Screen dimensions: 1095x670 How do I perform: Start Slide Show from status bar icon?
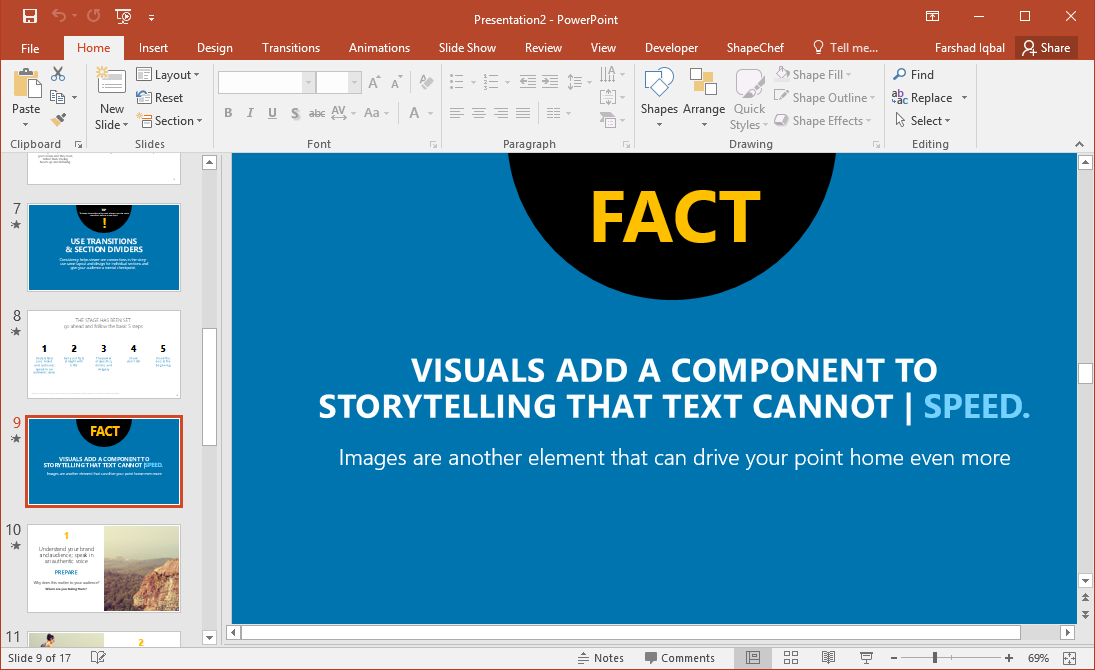[865, 658]
